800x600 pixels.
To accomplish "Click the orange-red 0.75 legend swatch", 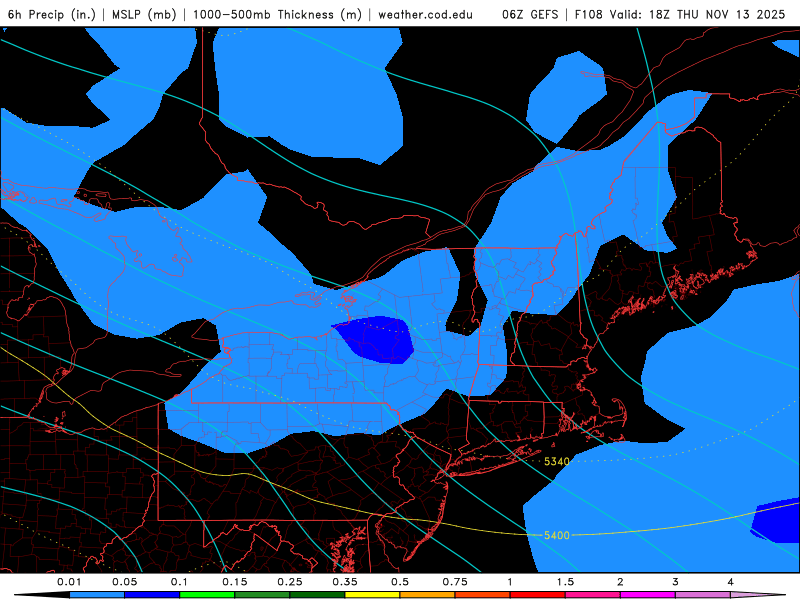I will click(483, 595).
